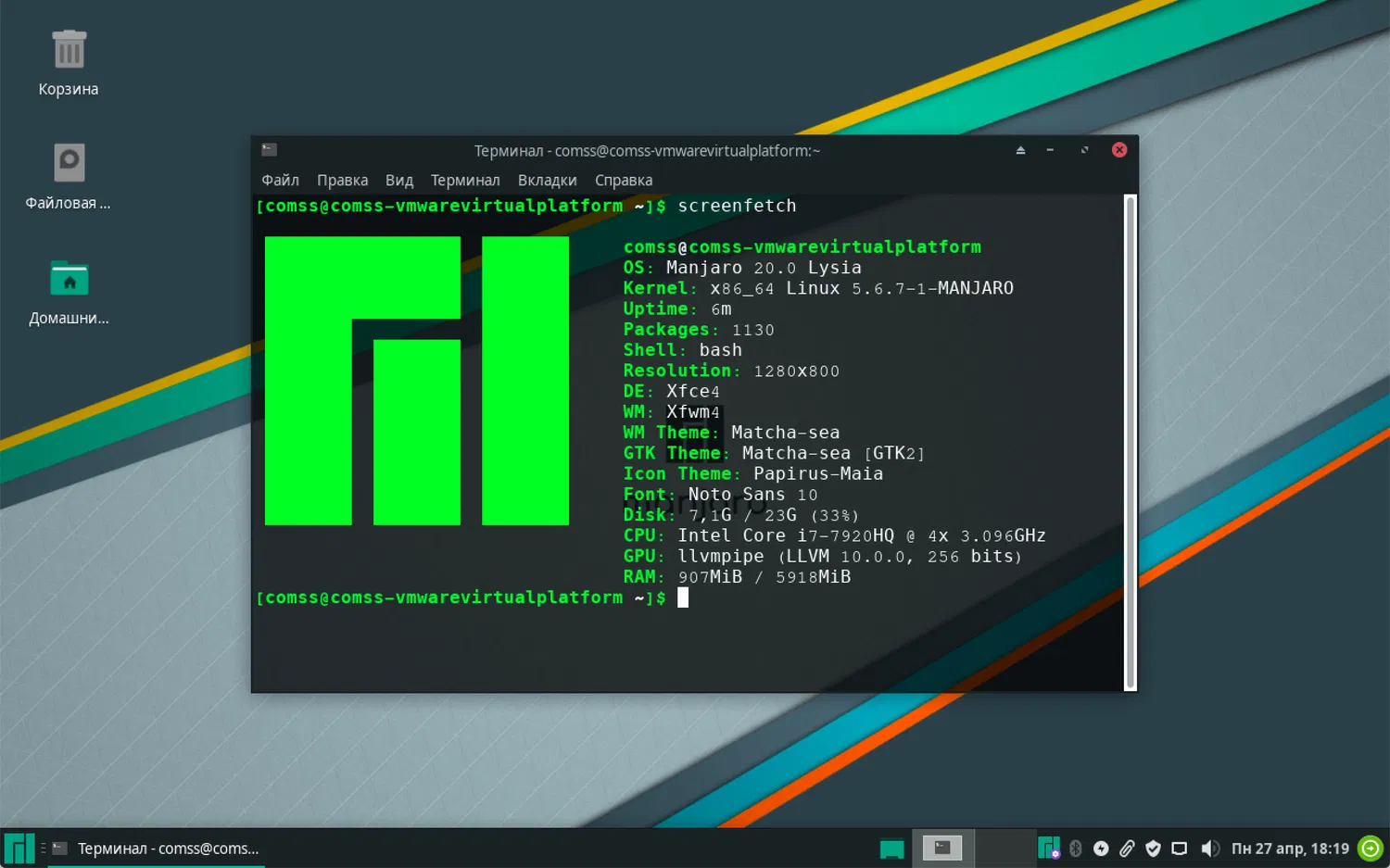Viewport: 1390px width, 868px height.
Task: Click the 'WM Theme: Matcha-sea' line
Action: [731, 433]
